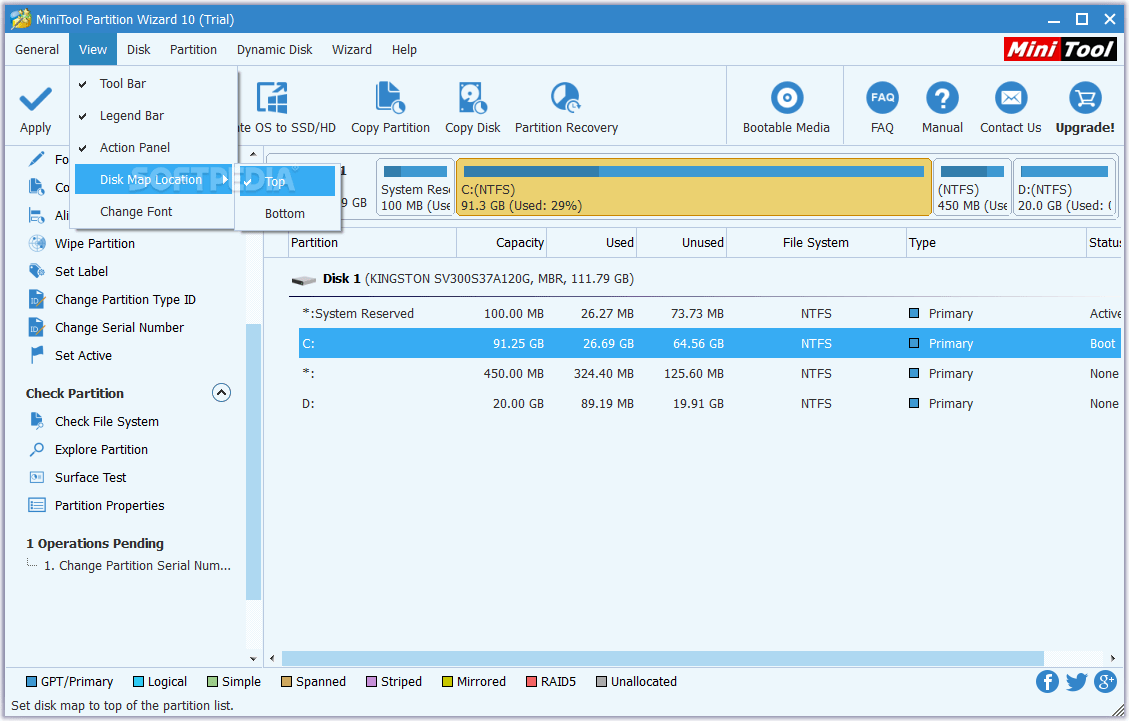This screenshot has height=721, width=1129.
Task: Click the Apply checkmark icon
Action: coord(35,99)
